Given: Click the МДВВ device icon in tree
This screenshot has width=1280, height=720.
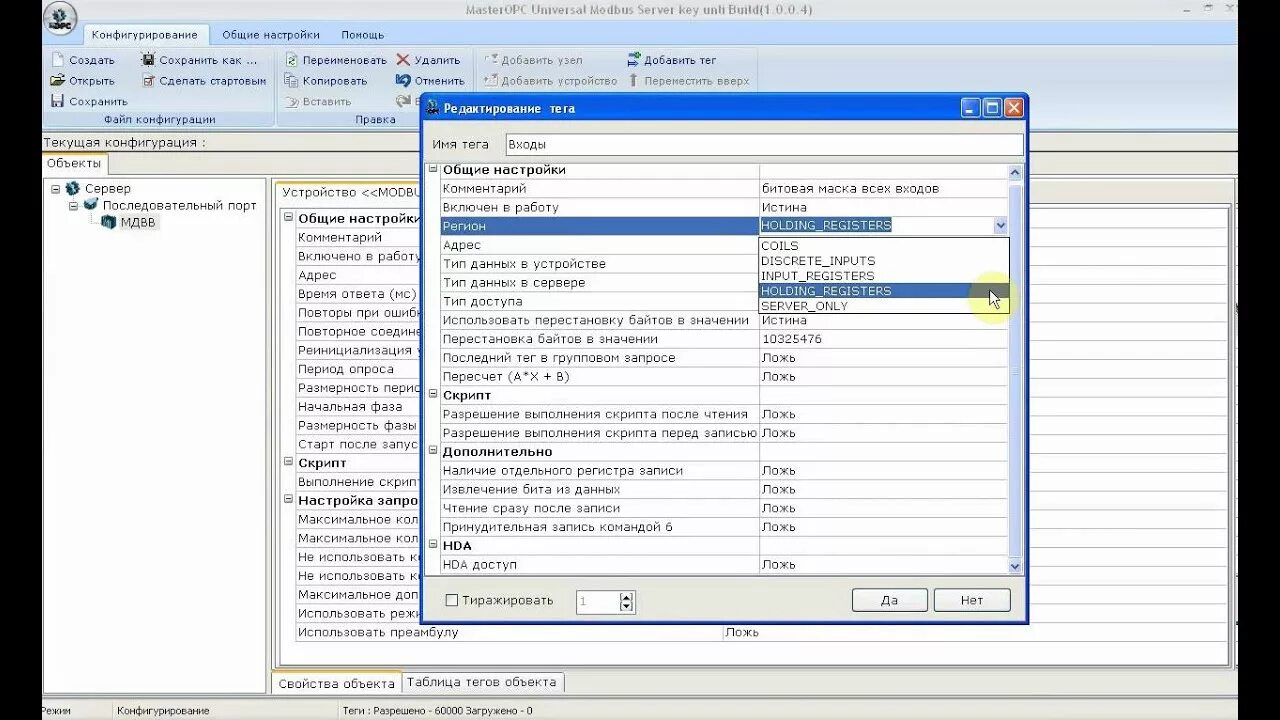Looking at the screenshot, I should [109, 222].
